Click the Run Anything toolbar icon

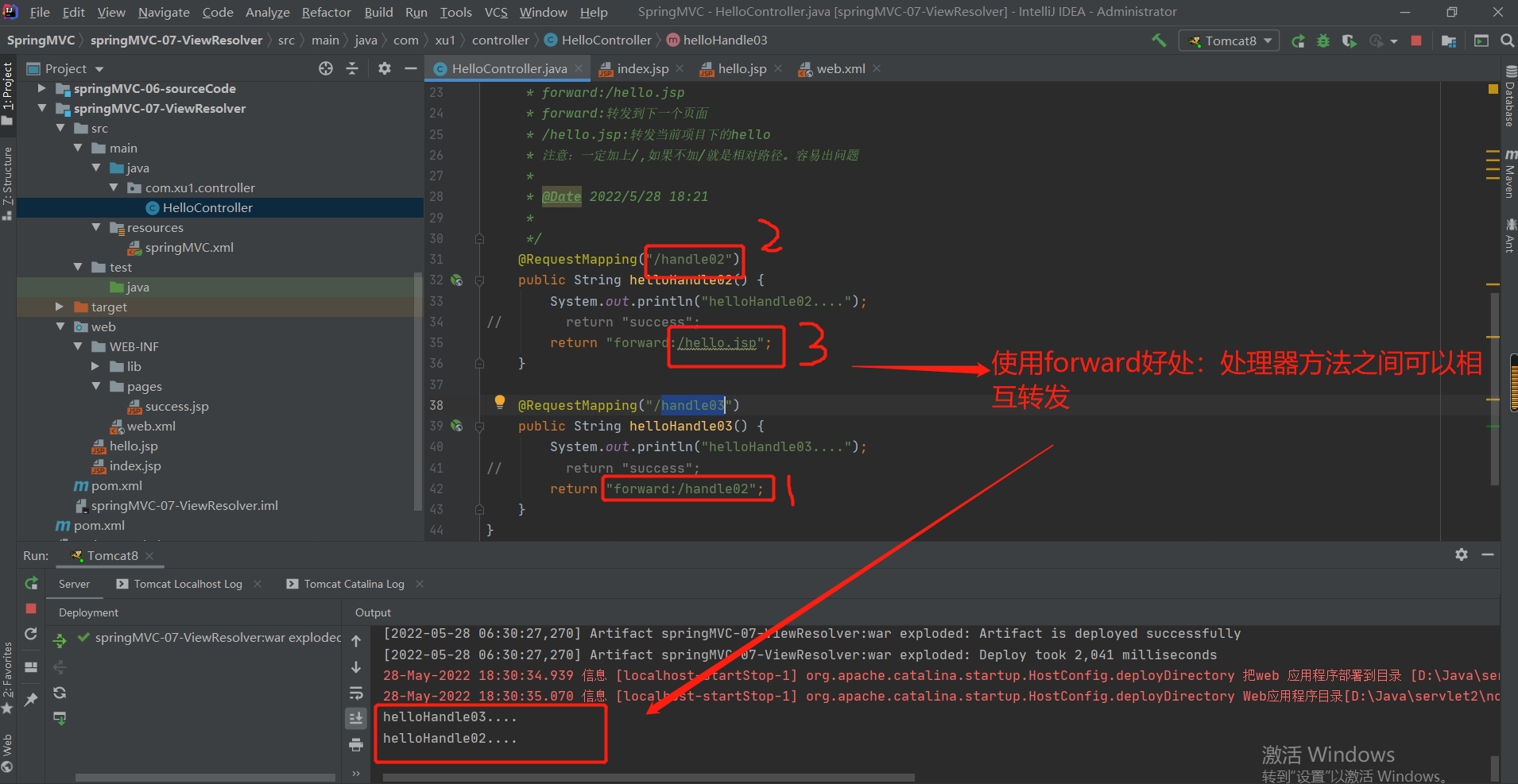pos(1481,41)
